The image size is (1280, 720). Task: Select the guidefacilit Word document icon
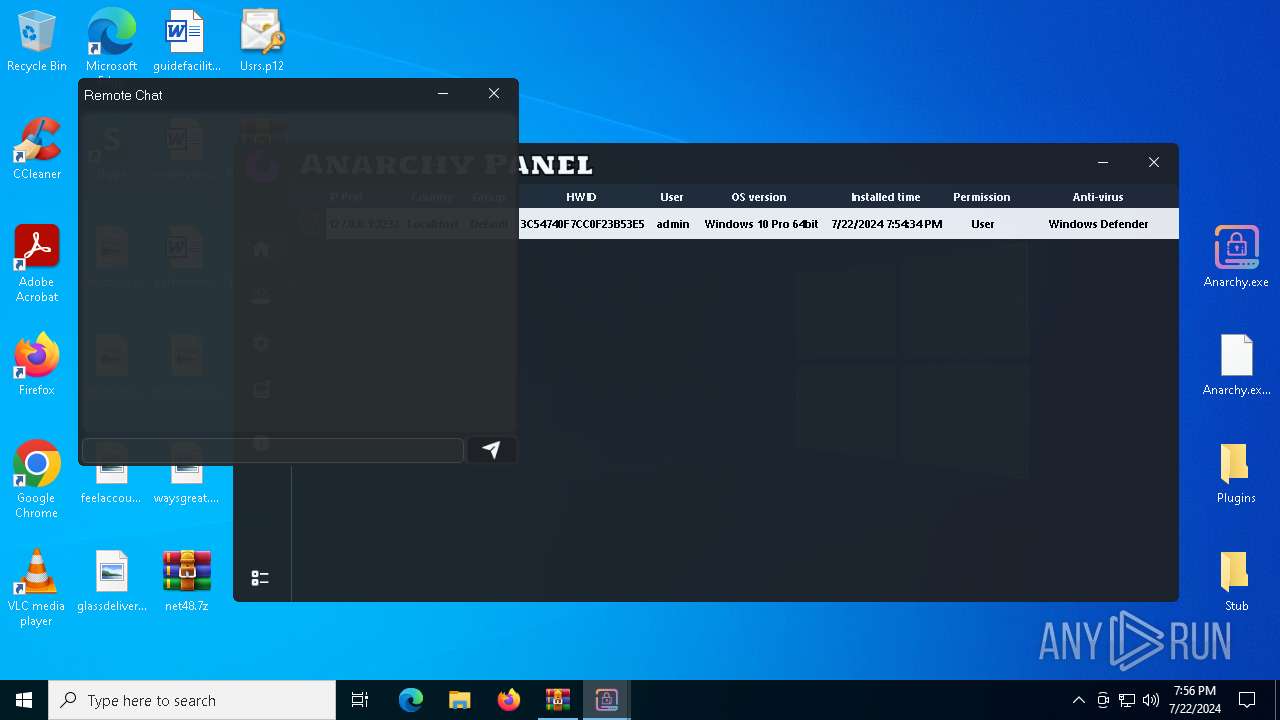pos(186,41)
